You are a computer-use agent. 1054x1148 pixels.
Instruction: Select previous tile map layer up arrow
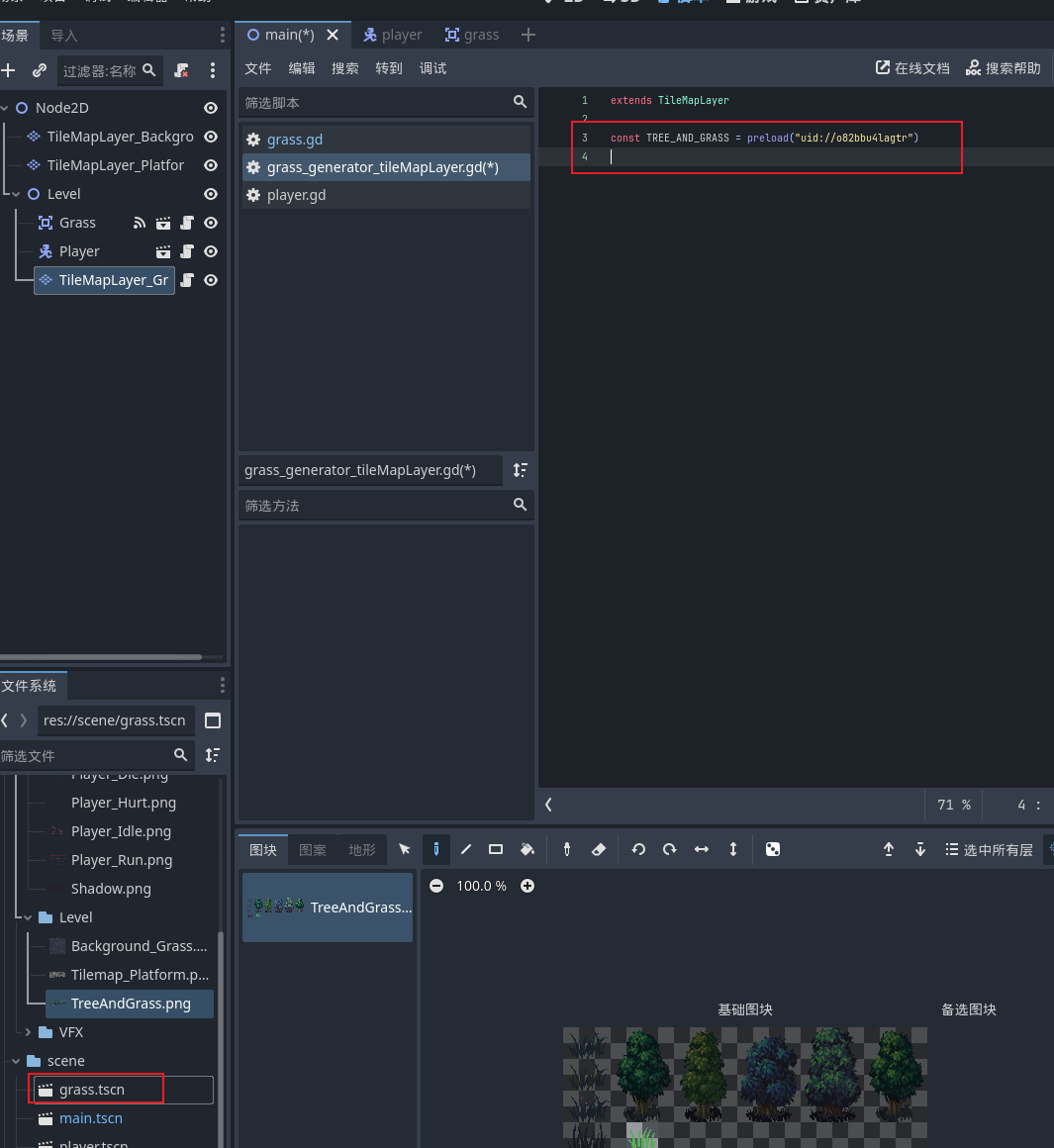click(x=889, y=849)
